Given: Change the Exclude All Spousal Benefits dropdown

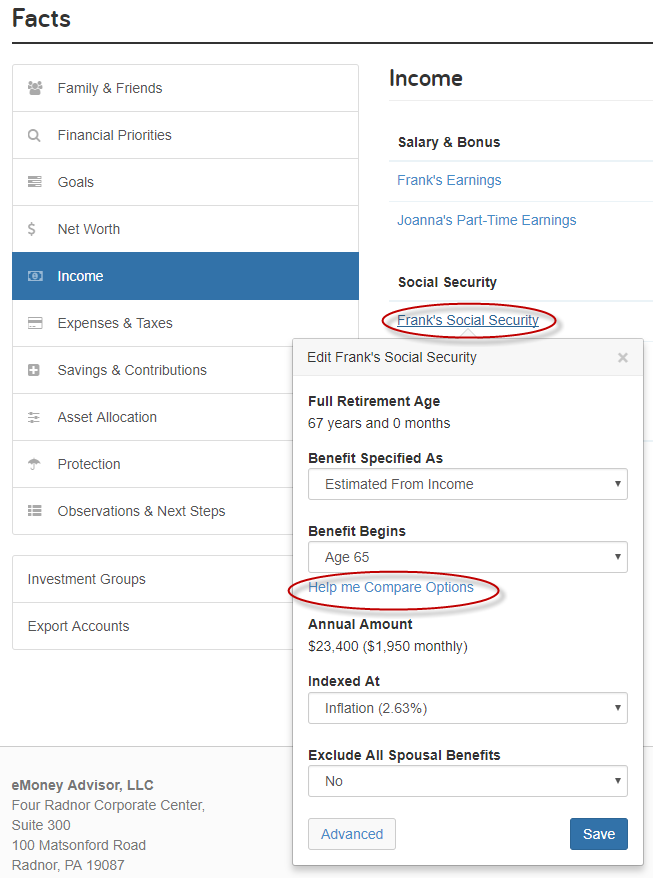Looking at the screenshot, I should 468,781.
